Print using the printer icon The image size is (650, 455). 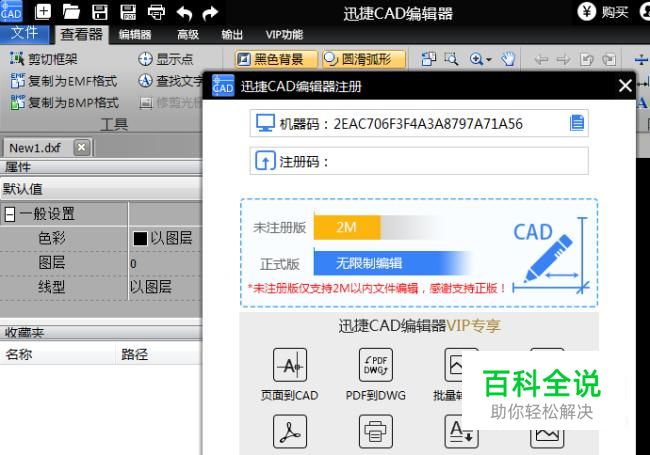pyautogui.click(x=156, y=12)
